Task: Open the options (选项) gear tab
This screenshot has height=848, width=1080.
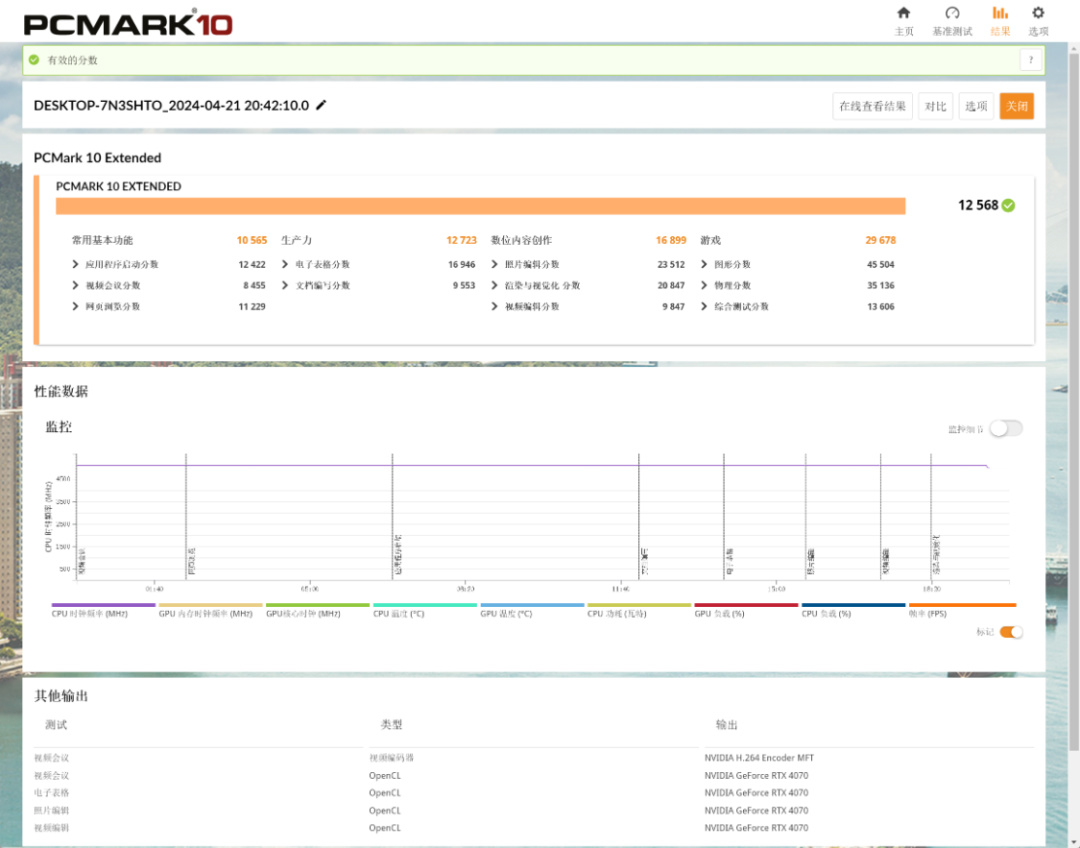Action: pyautogui.click(x=1038, y=21)
